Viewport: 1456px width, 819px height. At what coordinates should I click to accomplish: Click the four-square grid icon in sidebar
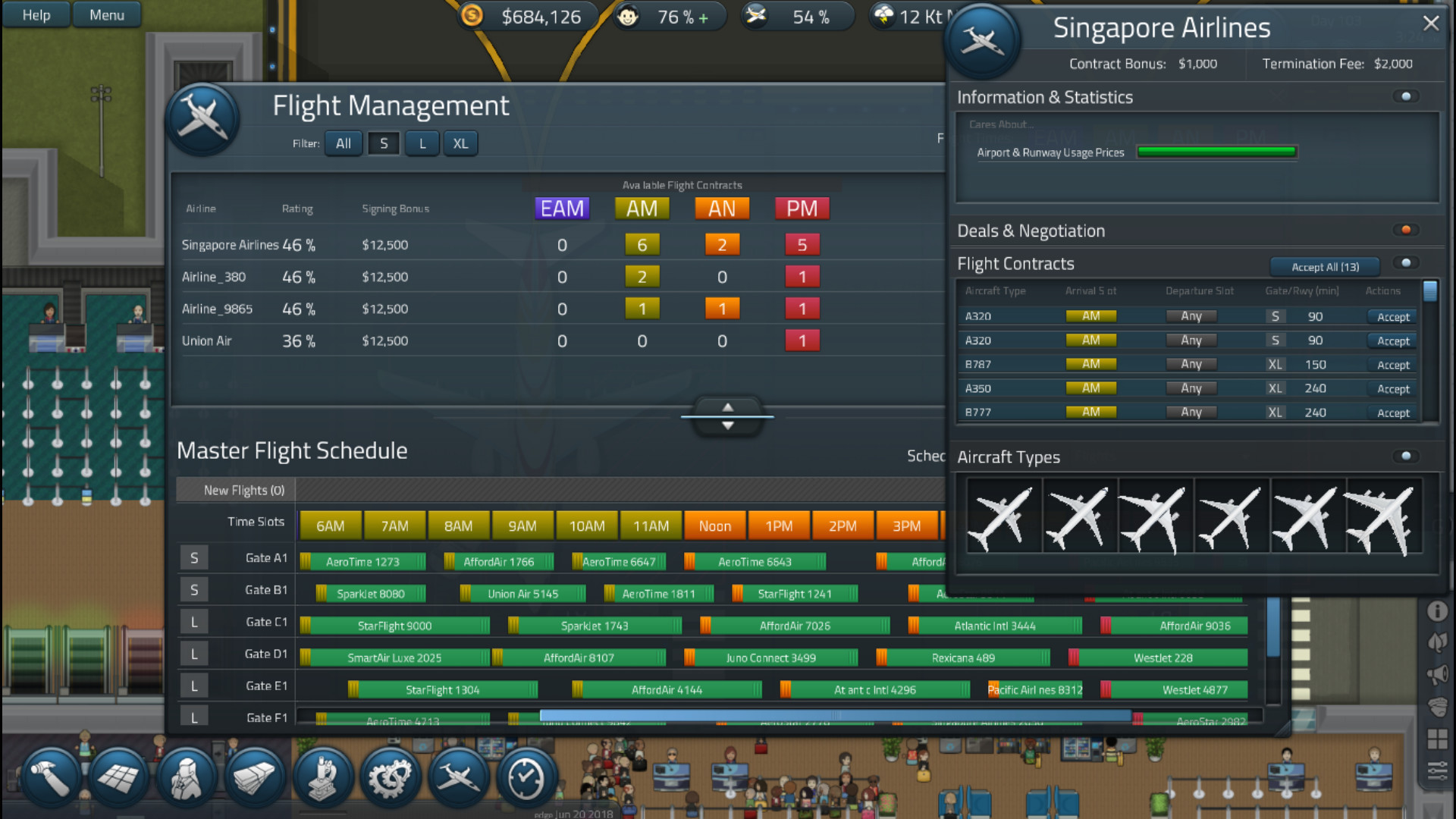pos(1437,739)
